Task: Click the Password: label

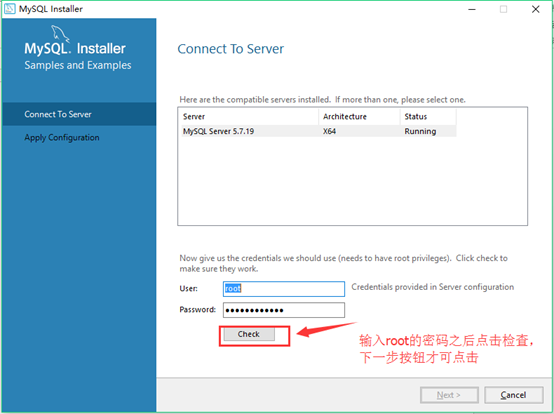Action: [x=198, y=310]
